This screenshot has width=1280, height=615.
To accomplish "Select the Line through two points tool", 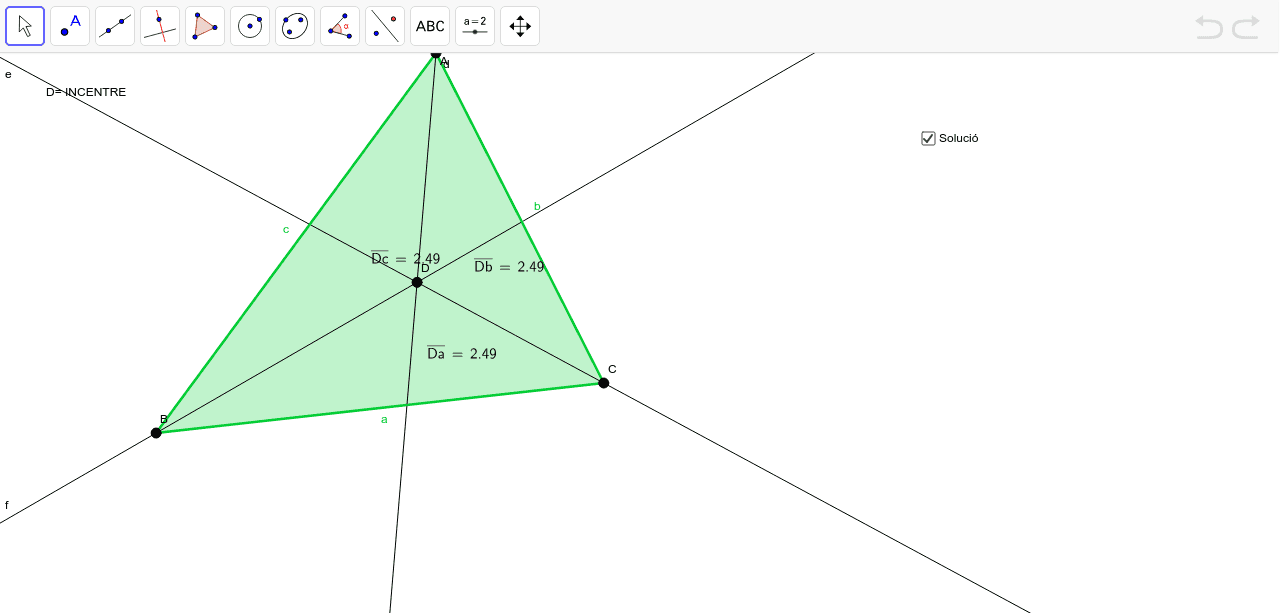I will 115,26.
